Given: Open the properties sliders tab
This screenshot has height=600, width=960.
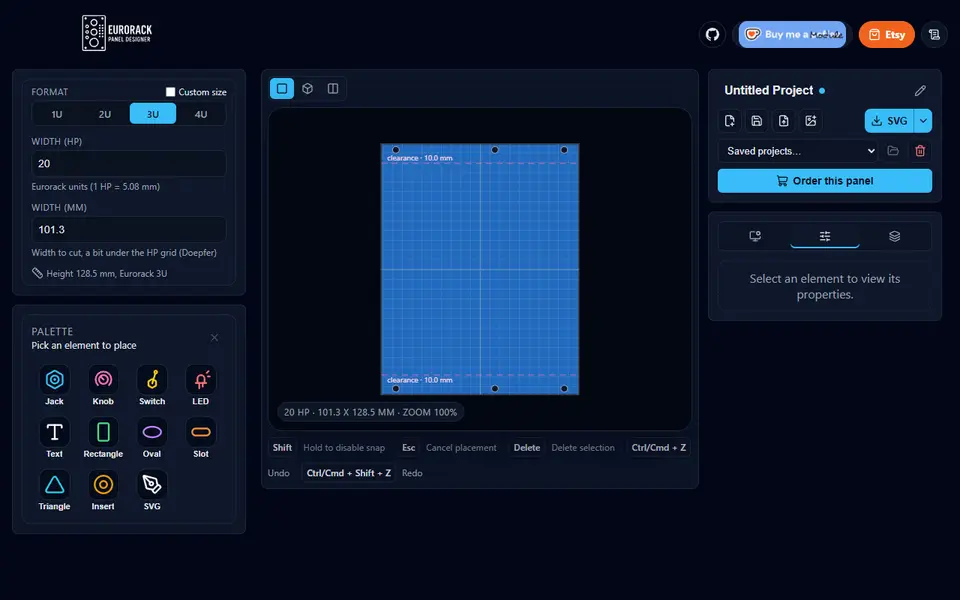Looking at the screenshot, I should click(825, 236).
